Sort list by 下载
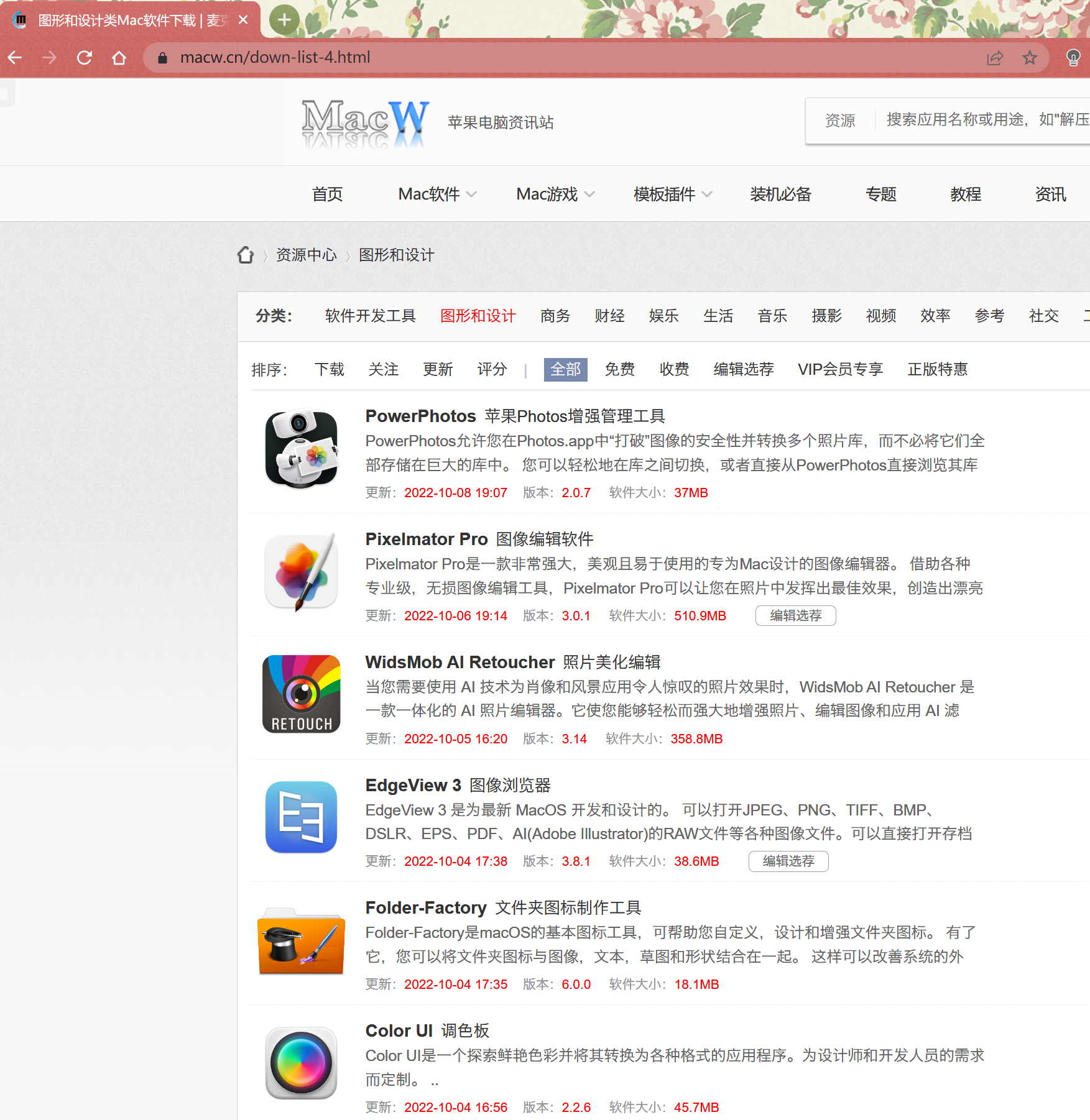Viewport: 1090px width, 1120px height. tap(330, 370)
